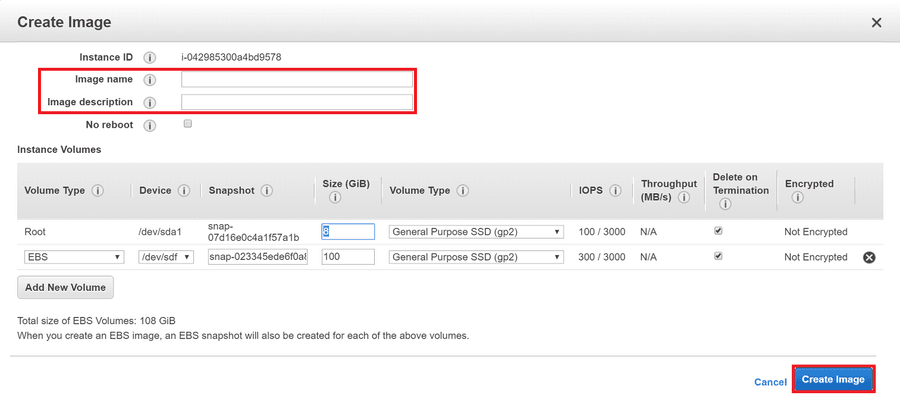Click the /dev/sda1 device text
Screen dimensions: 900x405
[x=160, y=232]
